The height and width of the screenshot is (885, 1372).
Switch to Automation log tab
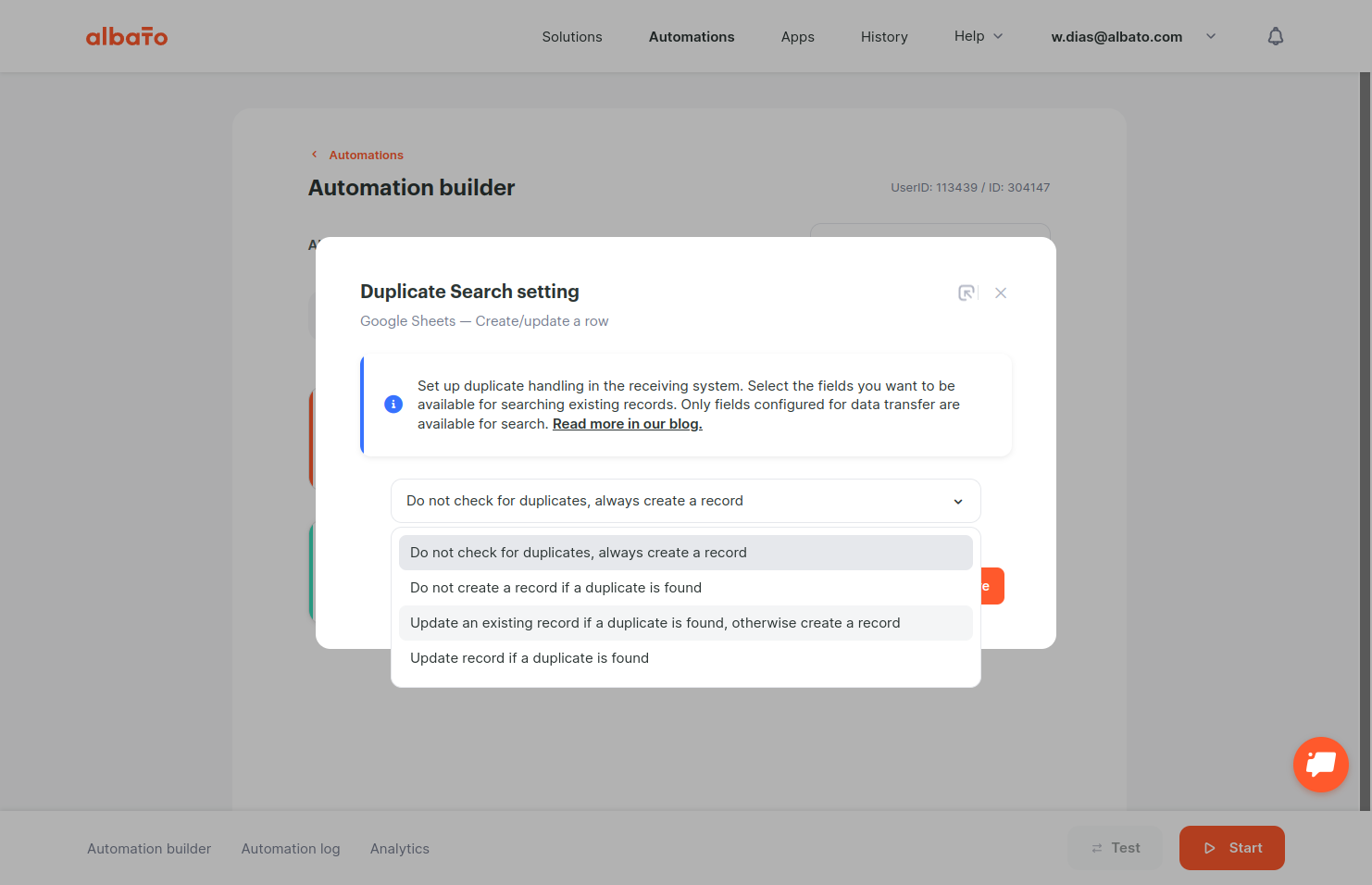291,849
